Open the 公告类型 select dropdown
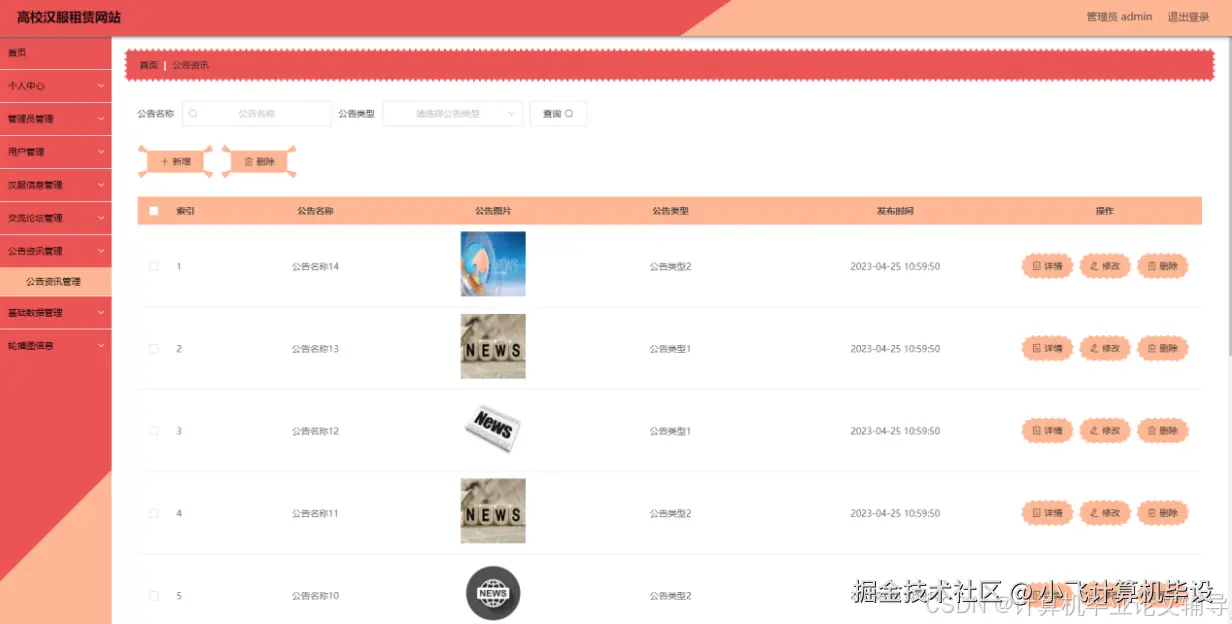The image size is (1232, 624). (x=453, y=114)
